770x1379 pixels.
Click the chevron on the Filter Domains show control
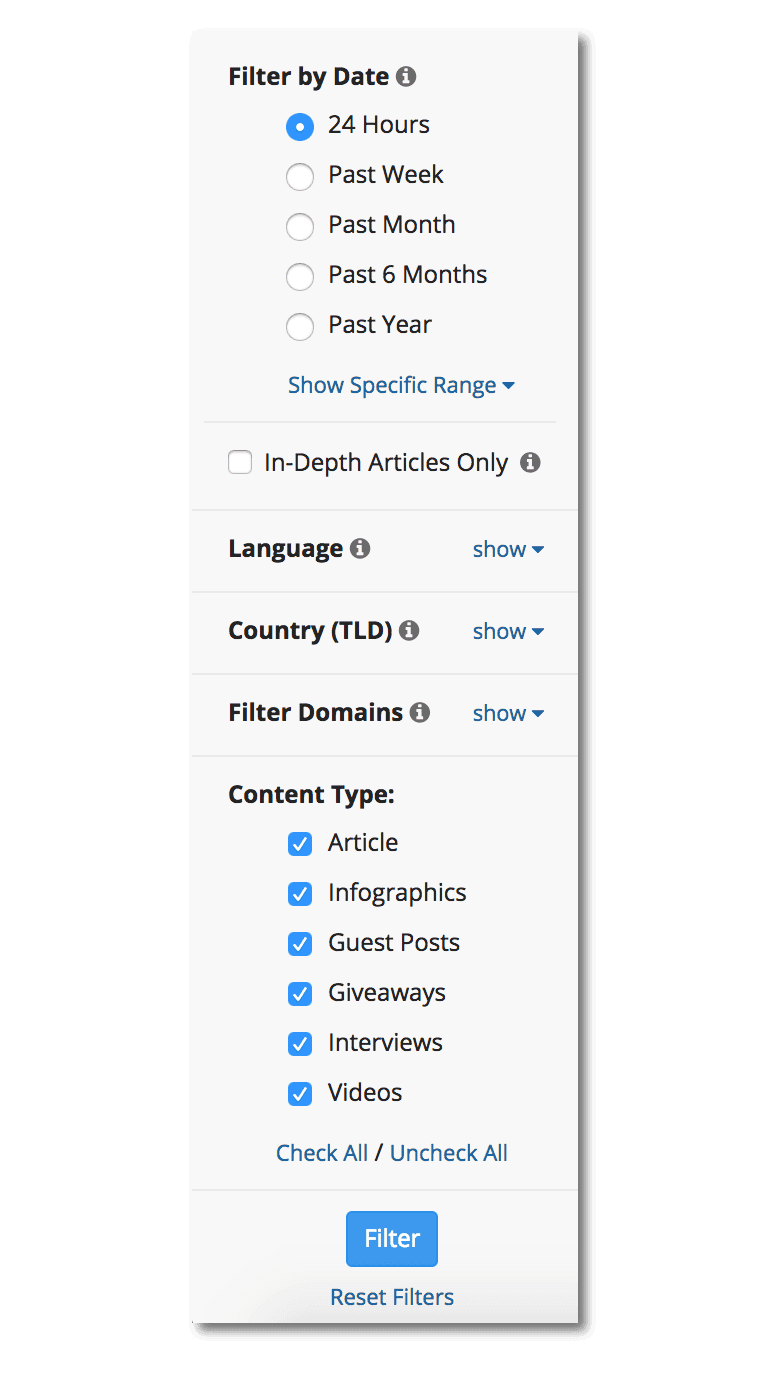pos(537,714)
